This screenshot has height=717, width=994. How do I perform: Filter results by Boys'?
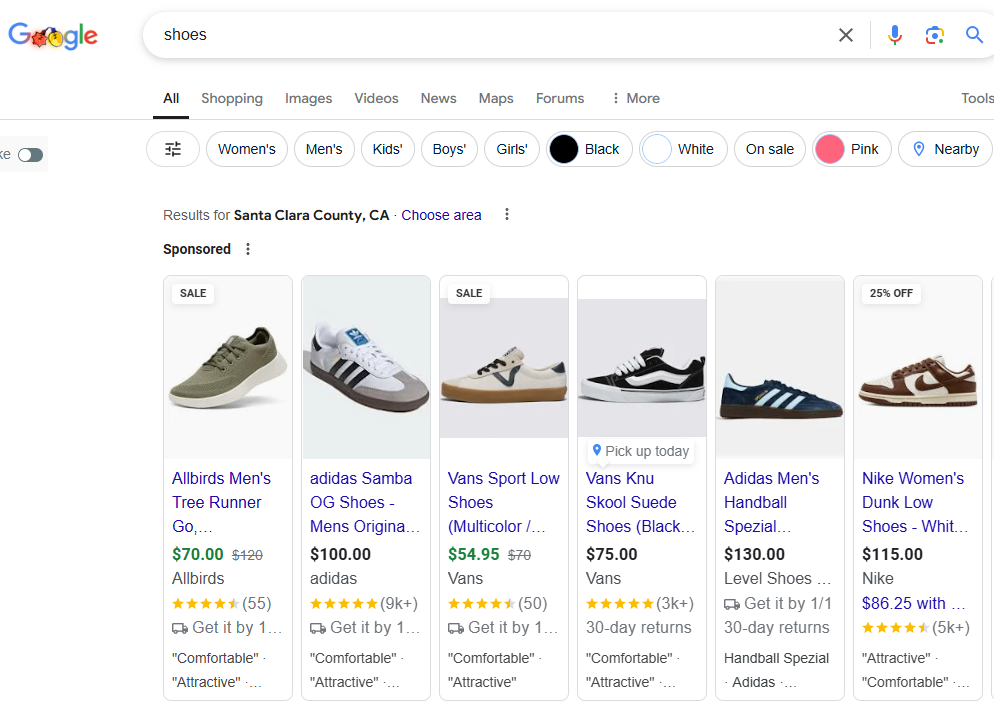point(449,149)
